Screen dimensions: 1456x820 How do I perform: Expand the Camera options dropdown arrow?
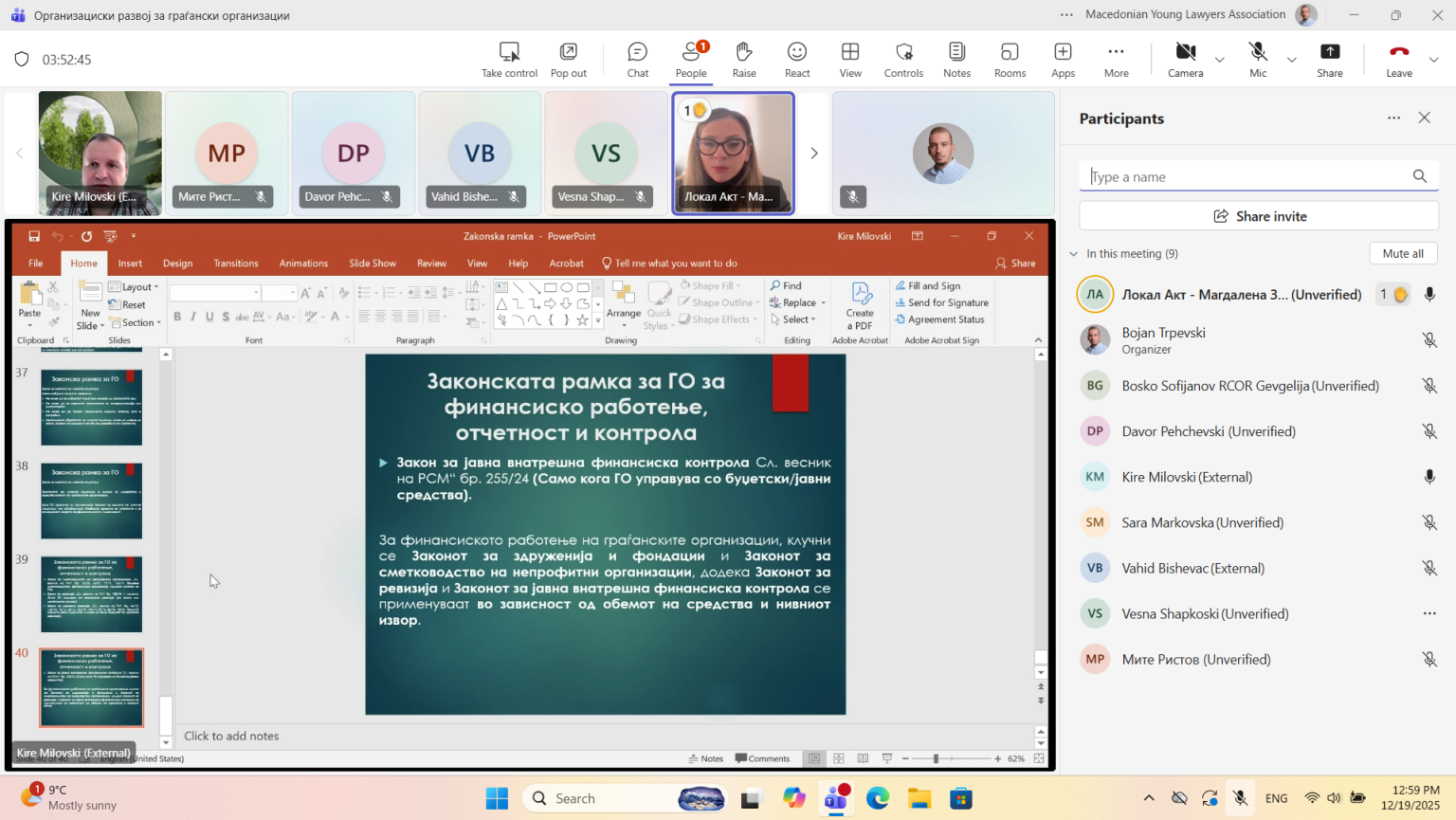tap(1220, 60)
